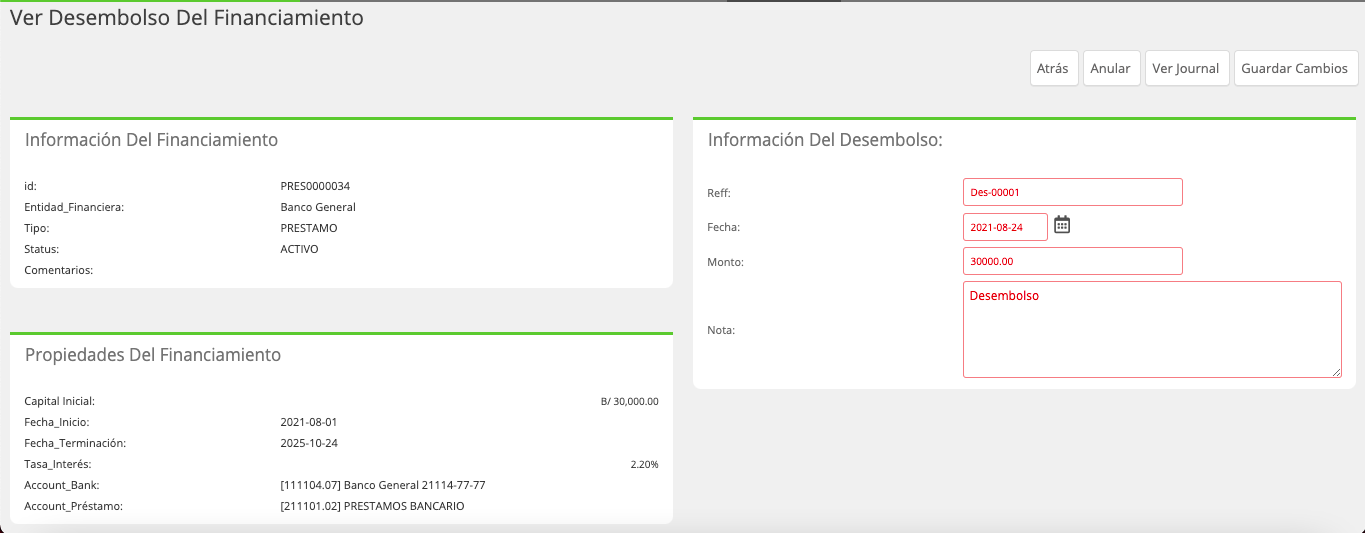
Task: Click the Capital Inicial amount B/ 30,000.00
Action: tap(629, 401)
